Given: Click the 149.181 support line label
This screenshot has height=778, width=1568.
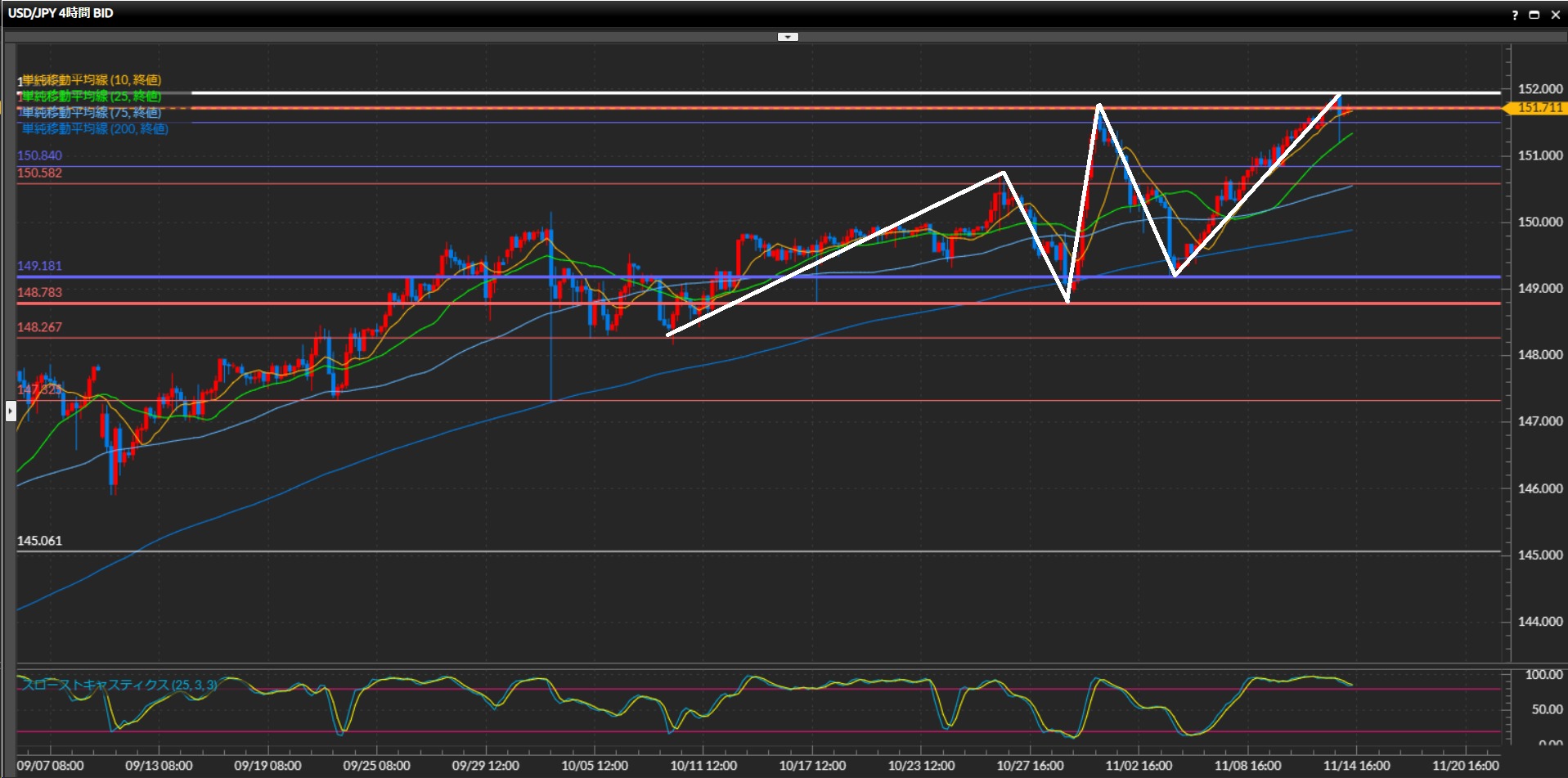Looking at the screenshot, I should point(39,266).
